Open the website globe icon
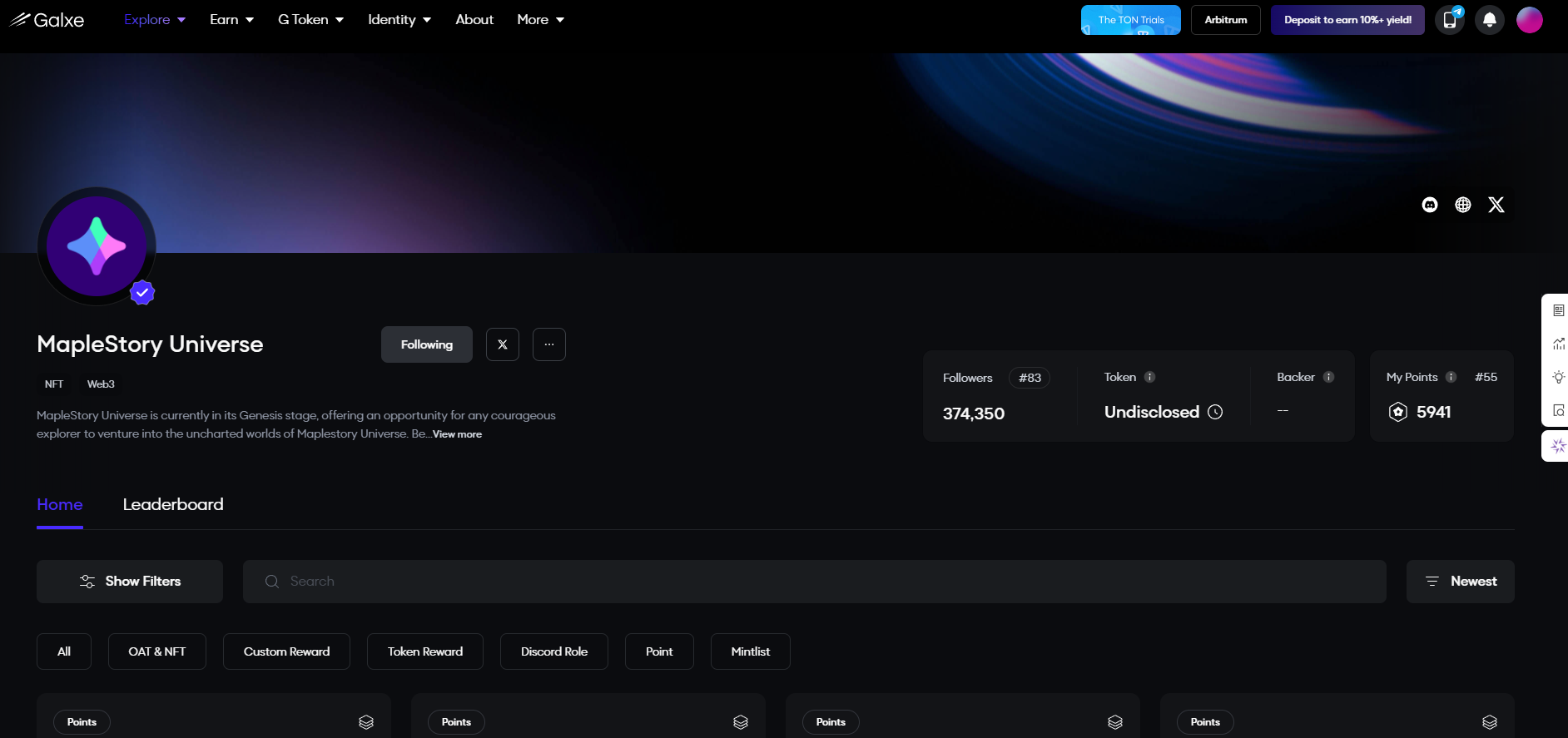The width and height of the screenshot is (1568, 738). [1463, 205]
